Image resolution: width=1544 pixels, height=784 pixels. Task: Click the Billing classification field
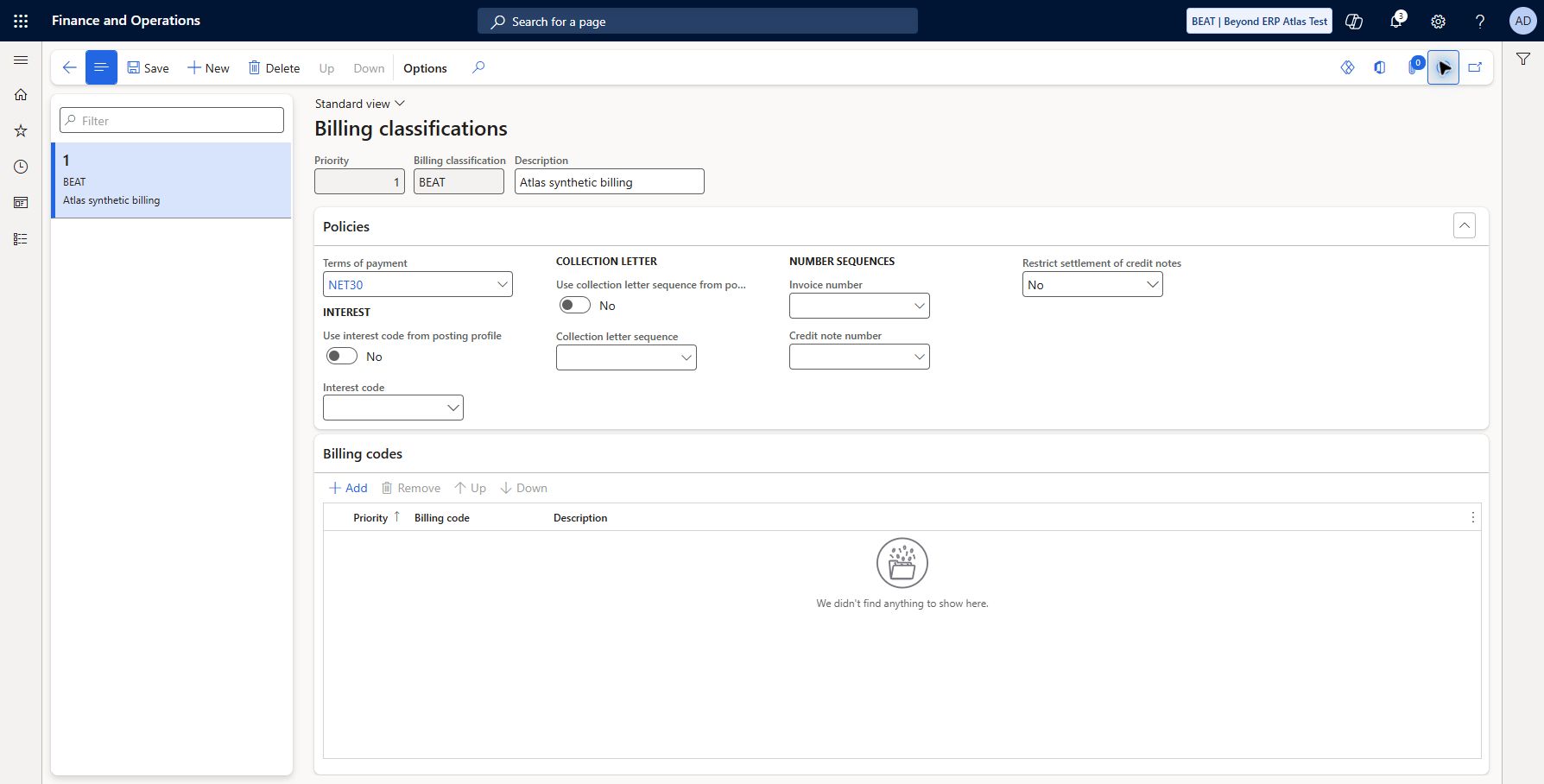point(459,181)
